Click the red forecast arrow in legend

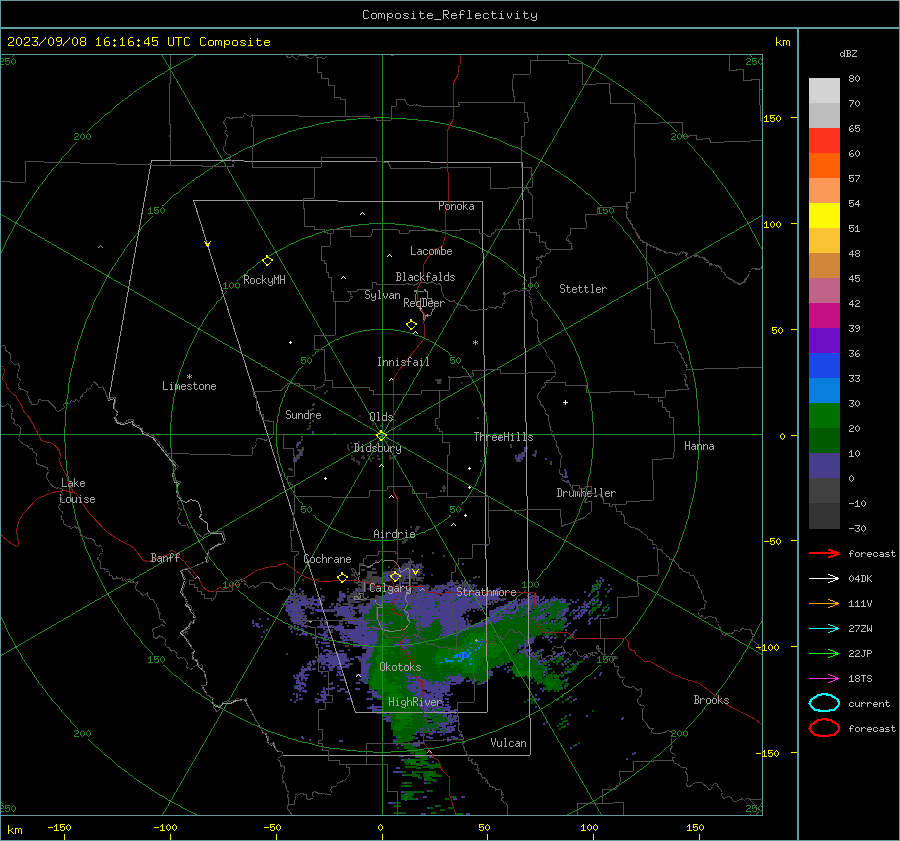824,553
